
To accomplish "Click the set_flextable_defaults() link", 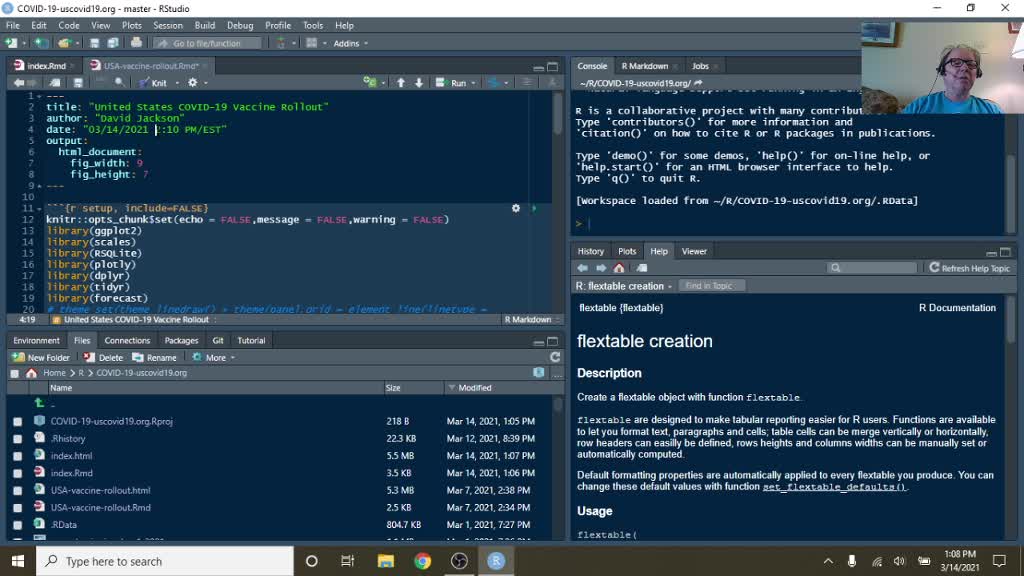I will pyautogui.click(x=834, y=487).
